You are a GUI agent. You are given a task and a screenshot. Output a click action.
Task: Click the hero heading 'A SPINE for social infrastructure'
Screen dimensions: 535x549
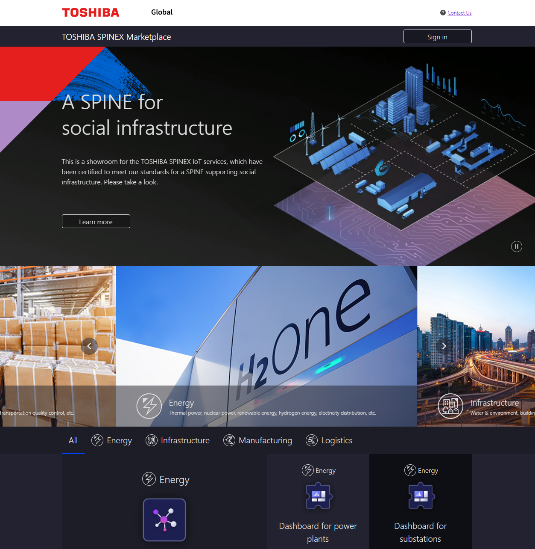click(147, 115)
